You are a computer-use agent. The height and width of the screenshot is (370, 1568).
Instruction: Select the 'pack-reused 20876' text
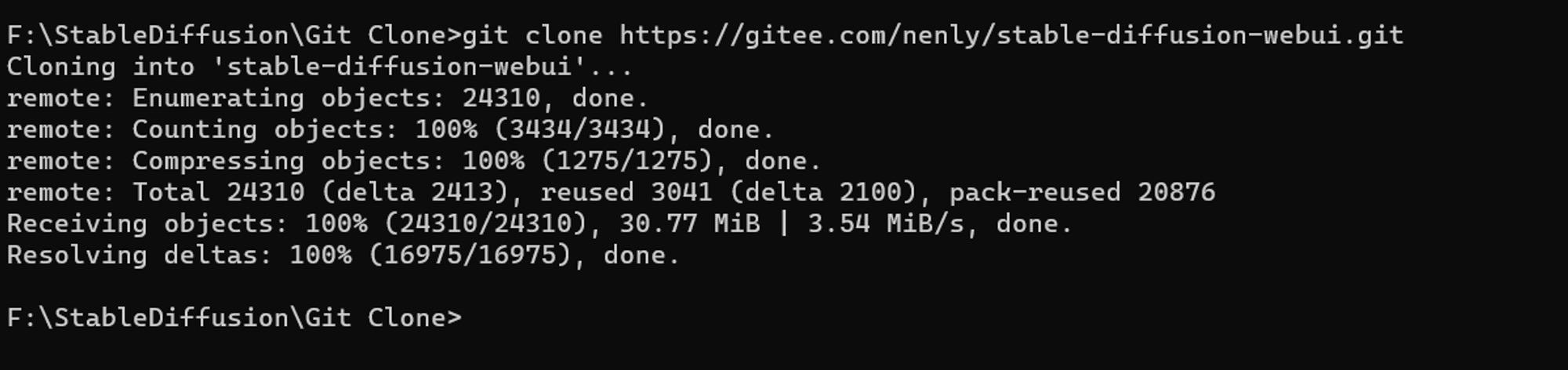coord(1082,192)
